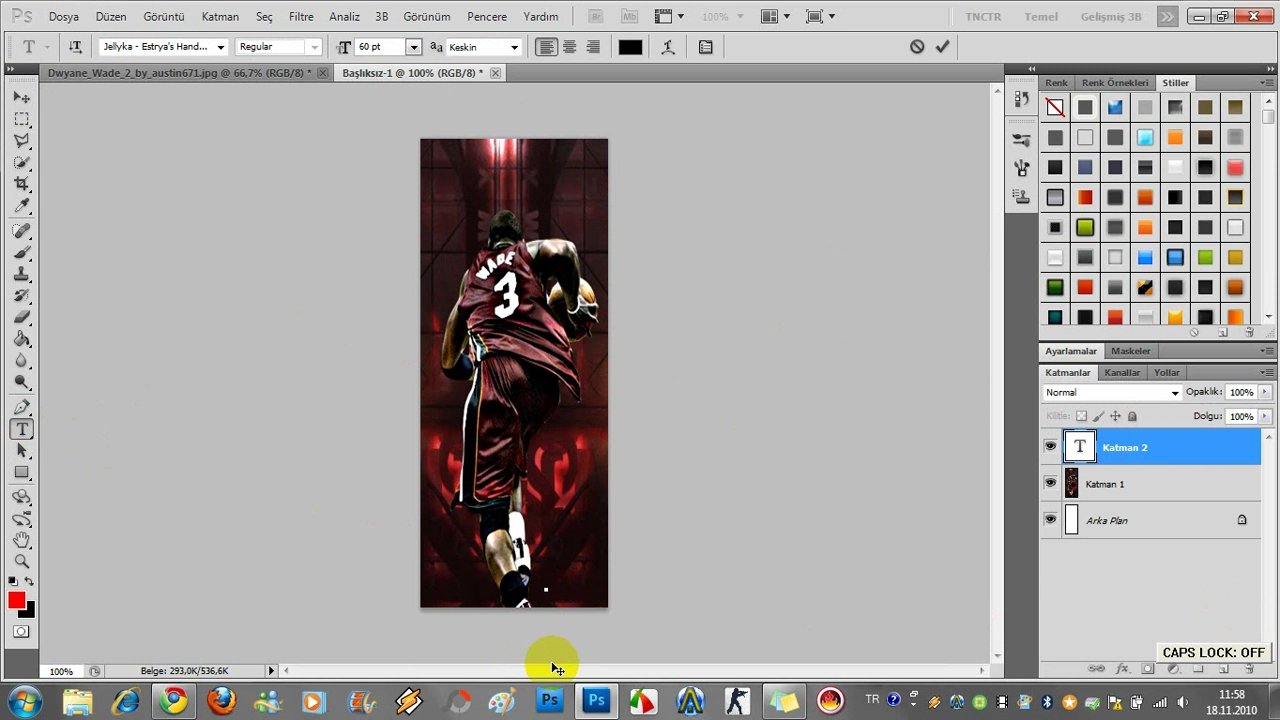The width and height of the screenshot is (1280, 720).
Task: Select the Brush tool
Action: [x=22, y=252]
